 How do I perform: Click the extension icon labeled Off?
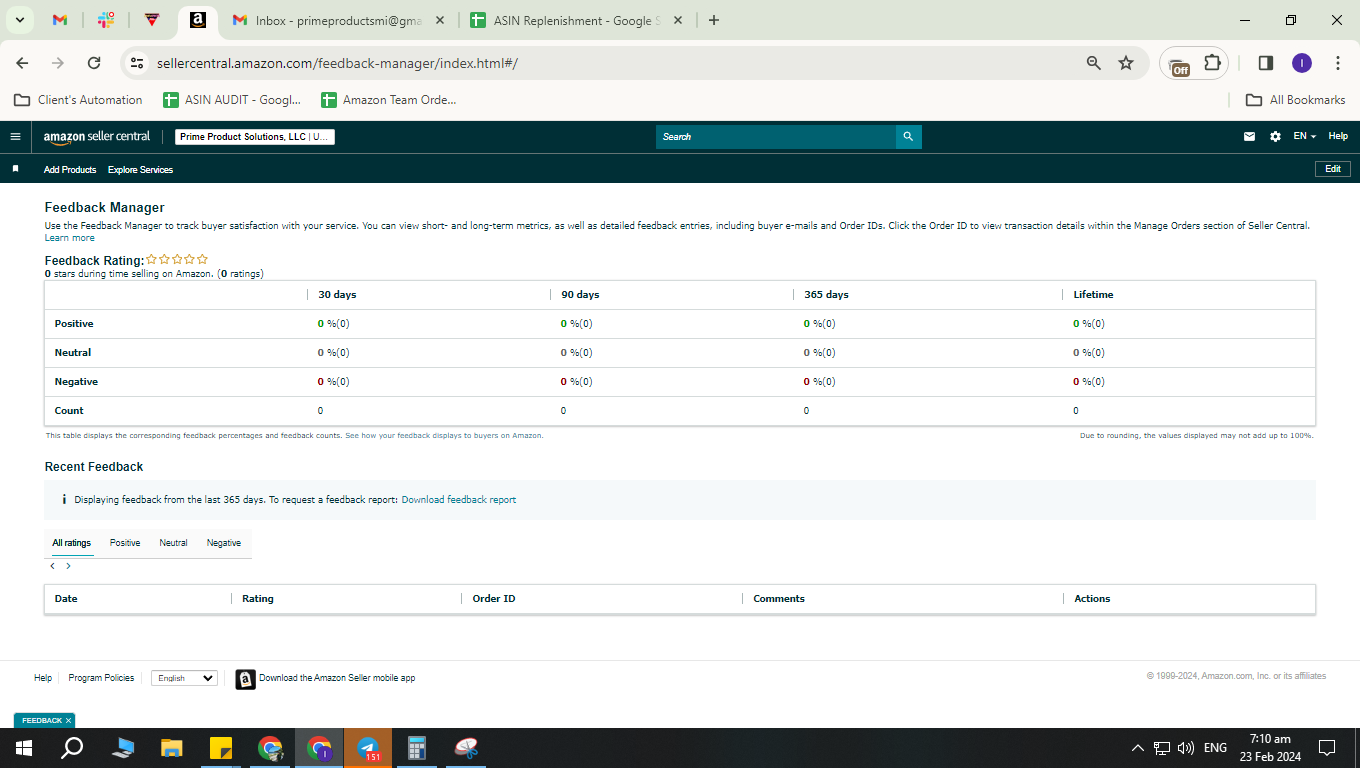(1180, 65)
